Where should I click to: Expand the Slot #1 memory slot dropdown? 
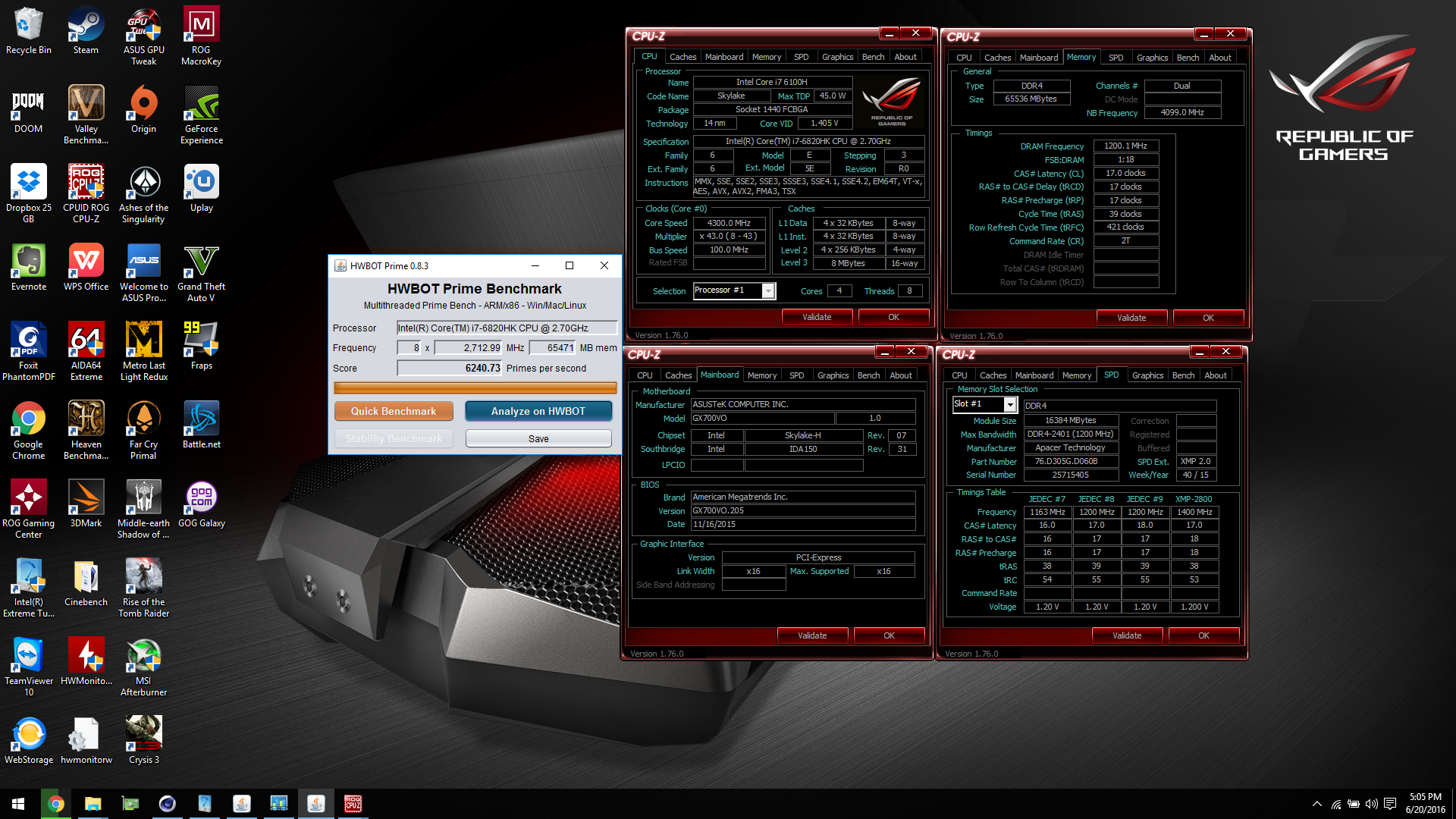click(1010, 405)
